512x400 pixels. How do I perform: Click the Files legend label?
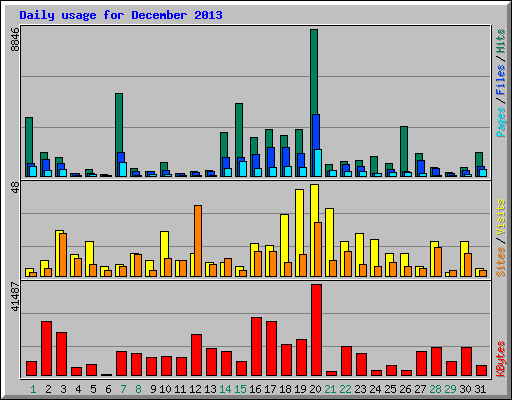(501, 79)
